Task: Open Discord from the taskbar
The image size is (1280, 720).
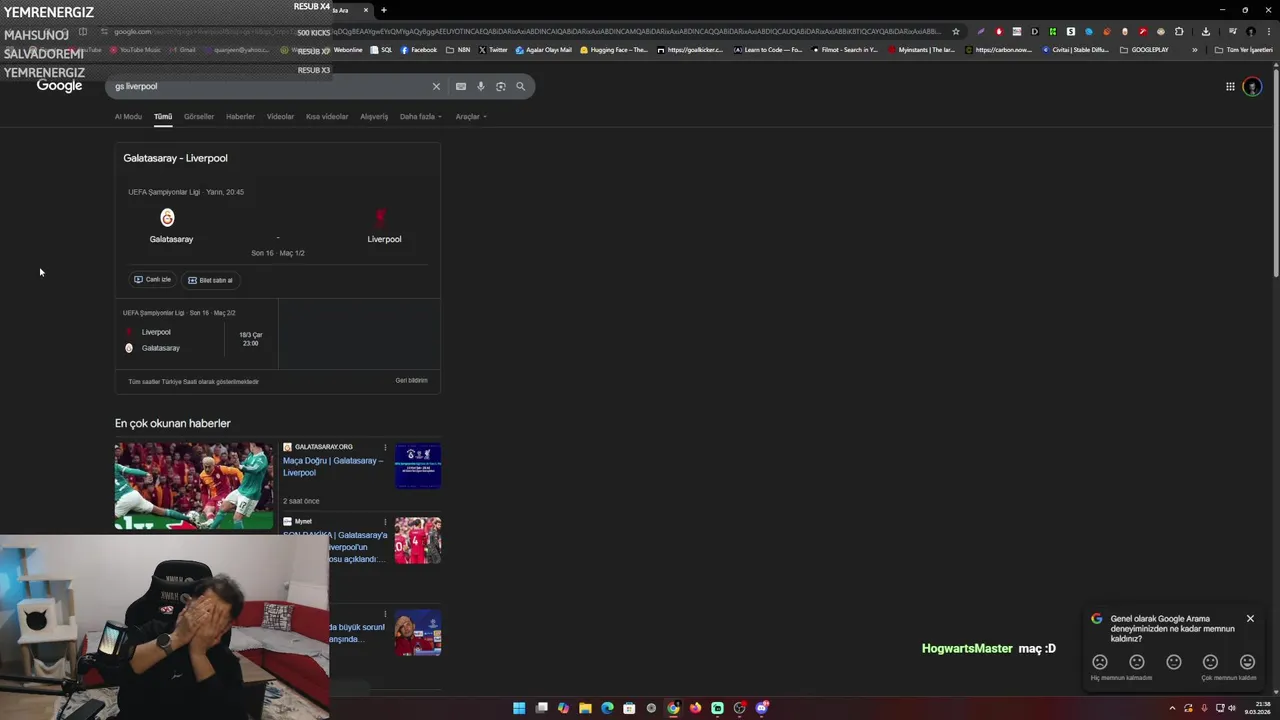Action: (761, 708)
